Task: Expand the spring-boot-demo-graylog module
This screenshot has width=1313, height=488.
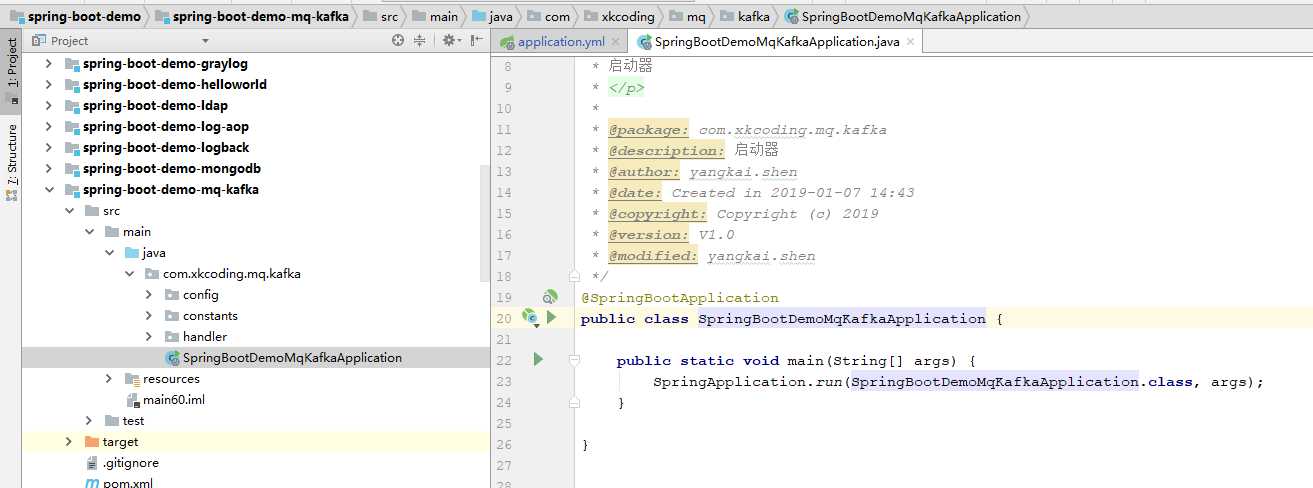Action: (48, 64)
